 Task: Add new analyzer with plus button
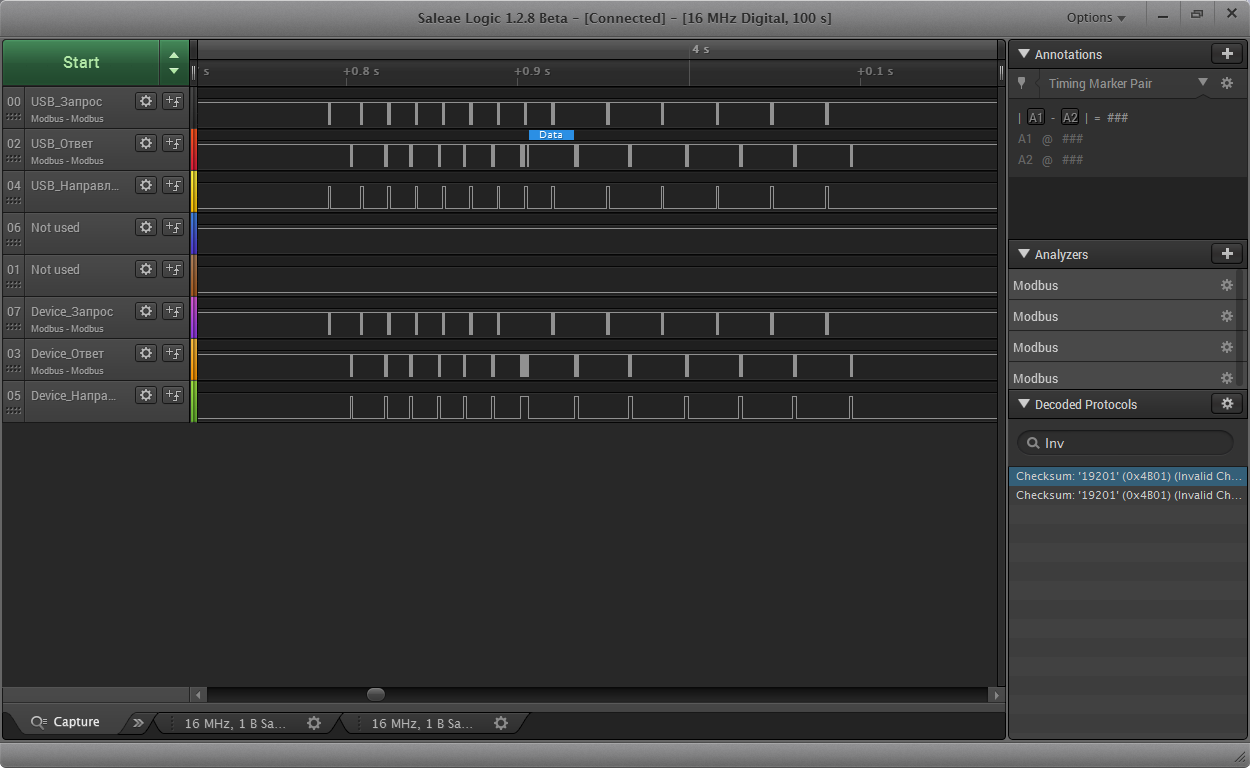coord(1227,254)
